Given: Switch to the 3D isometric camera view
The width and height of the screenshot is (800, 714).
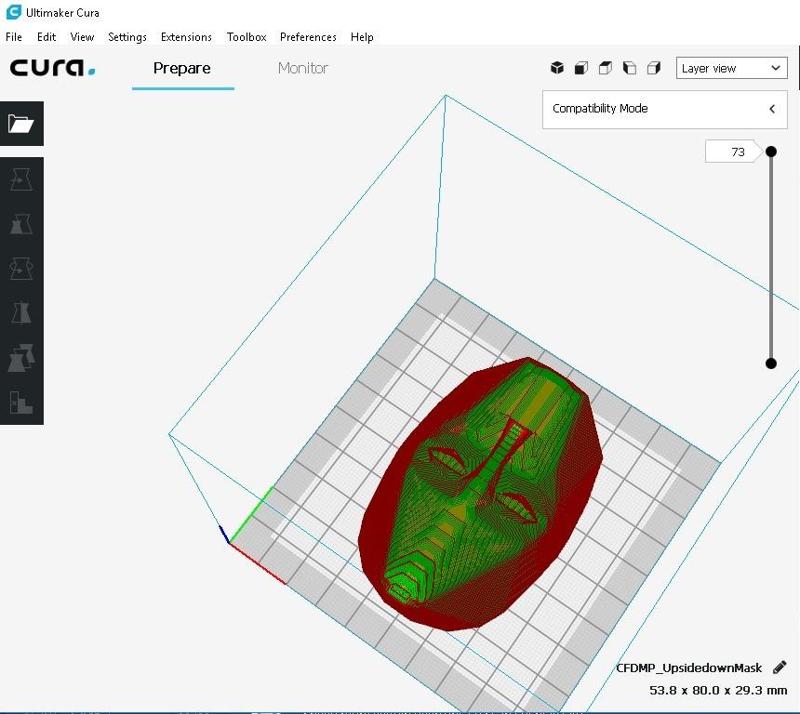Looking at the screenshot, I should [x=557, y=68].
